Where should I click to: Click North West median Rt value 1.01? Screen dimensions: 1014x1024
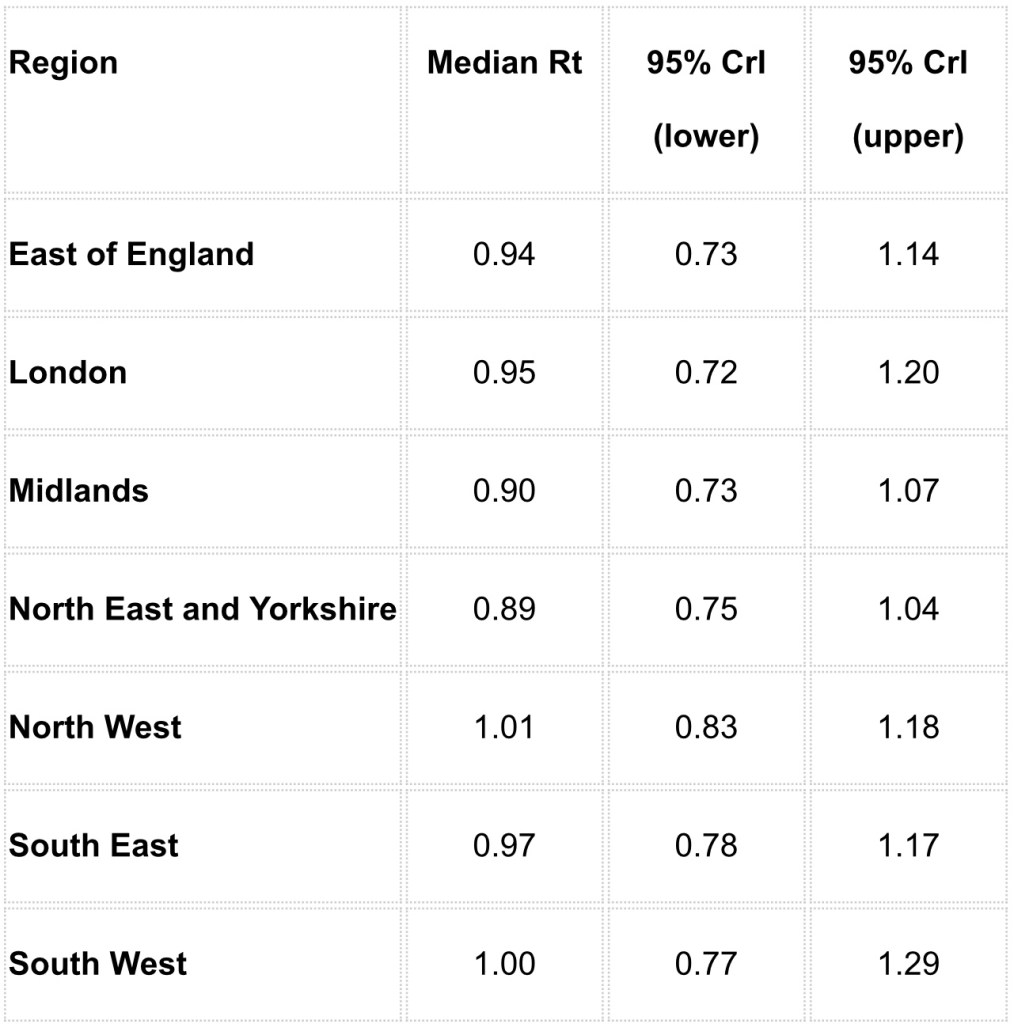click(504, 727)
